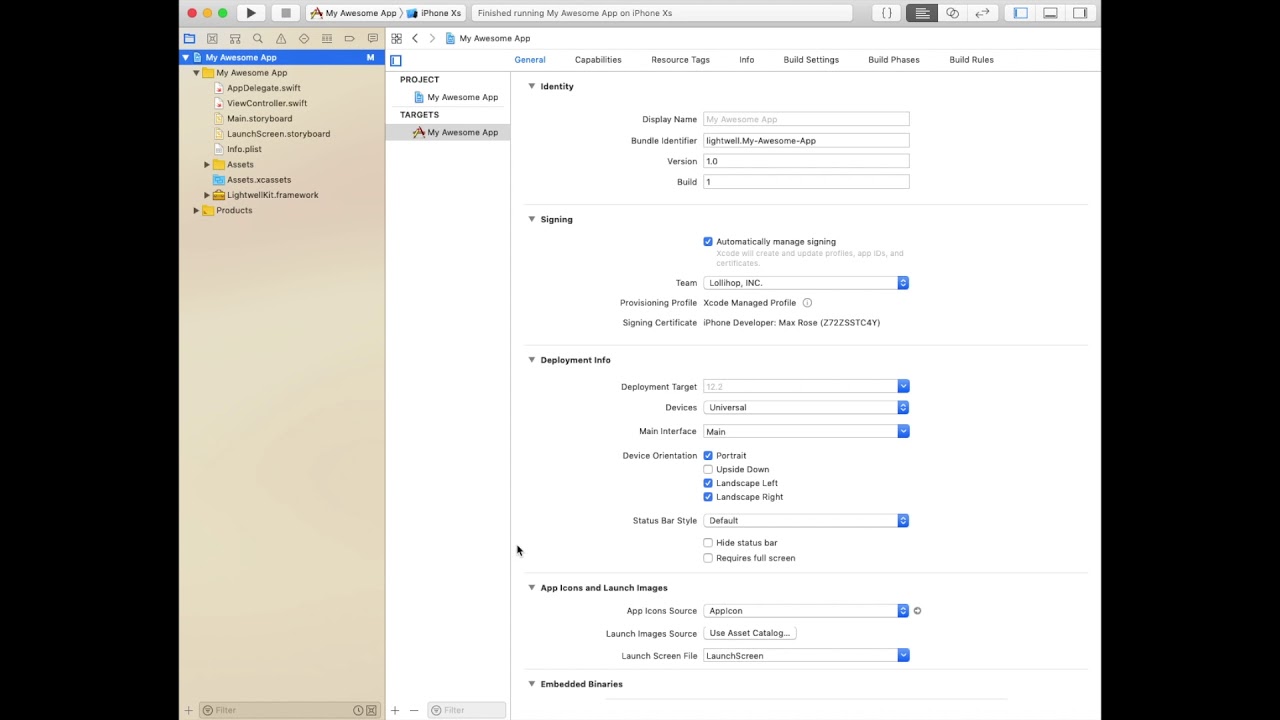This screenshot has width=1280, height=720.
Task: Open App Icons Source dropdown
Action: click(x=806, y=611)
